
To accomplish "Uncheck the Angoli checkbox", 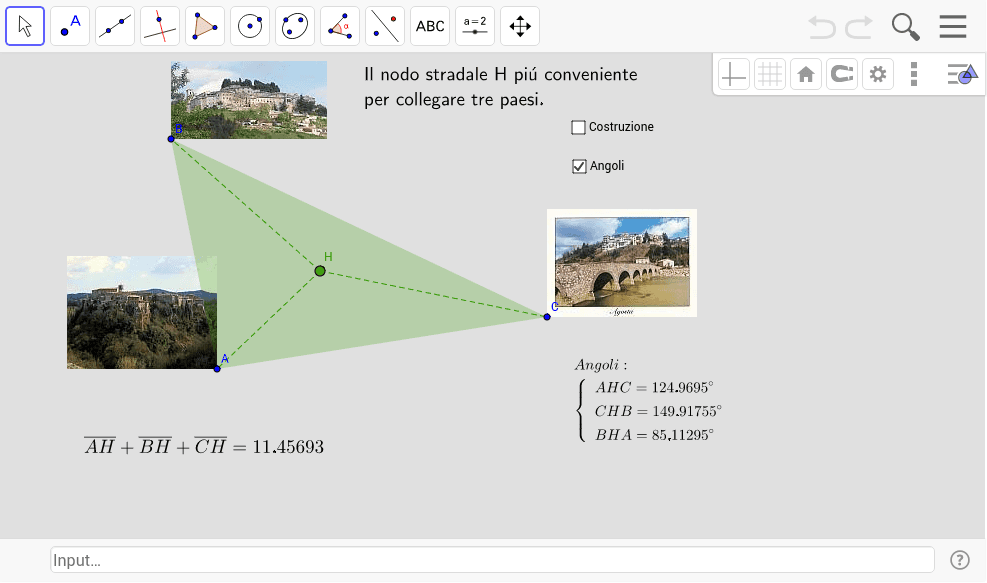I will tap(579, 166).
